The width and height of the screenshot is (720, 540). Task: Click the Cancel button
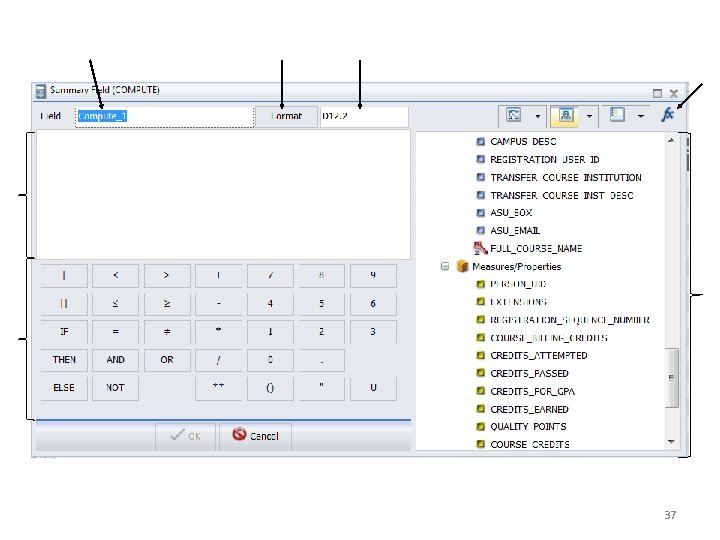click(255, 436)
